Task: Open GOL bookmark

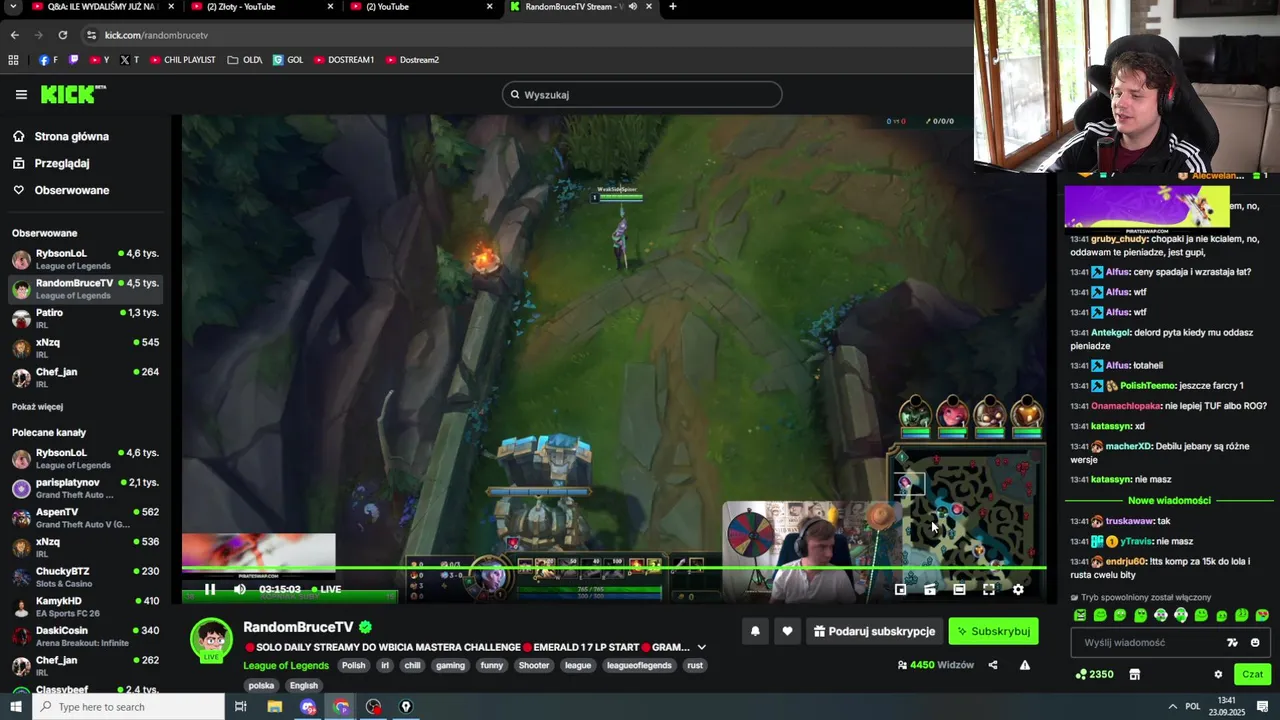Action: (288, 60)
